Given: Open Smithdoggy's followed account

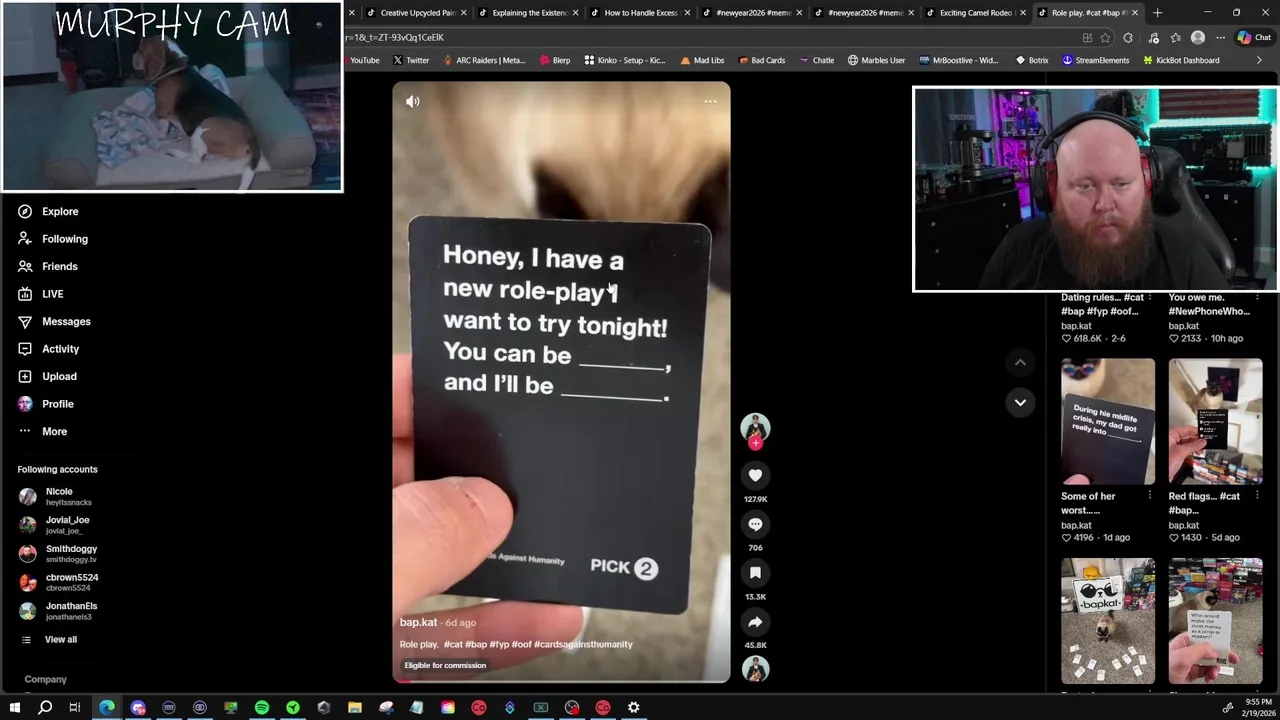Looking at the screenshot, I should click(x=58, y=553).
